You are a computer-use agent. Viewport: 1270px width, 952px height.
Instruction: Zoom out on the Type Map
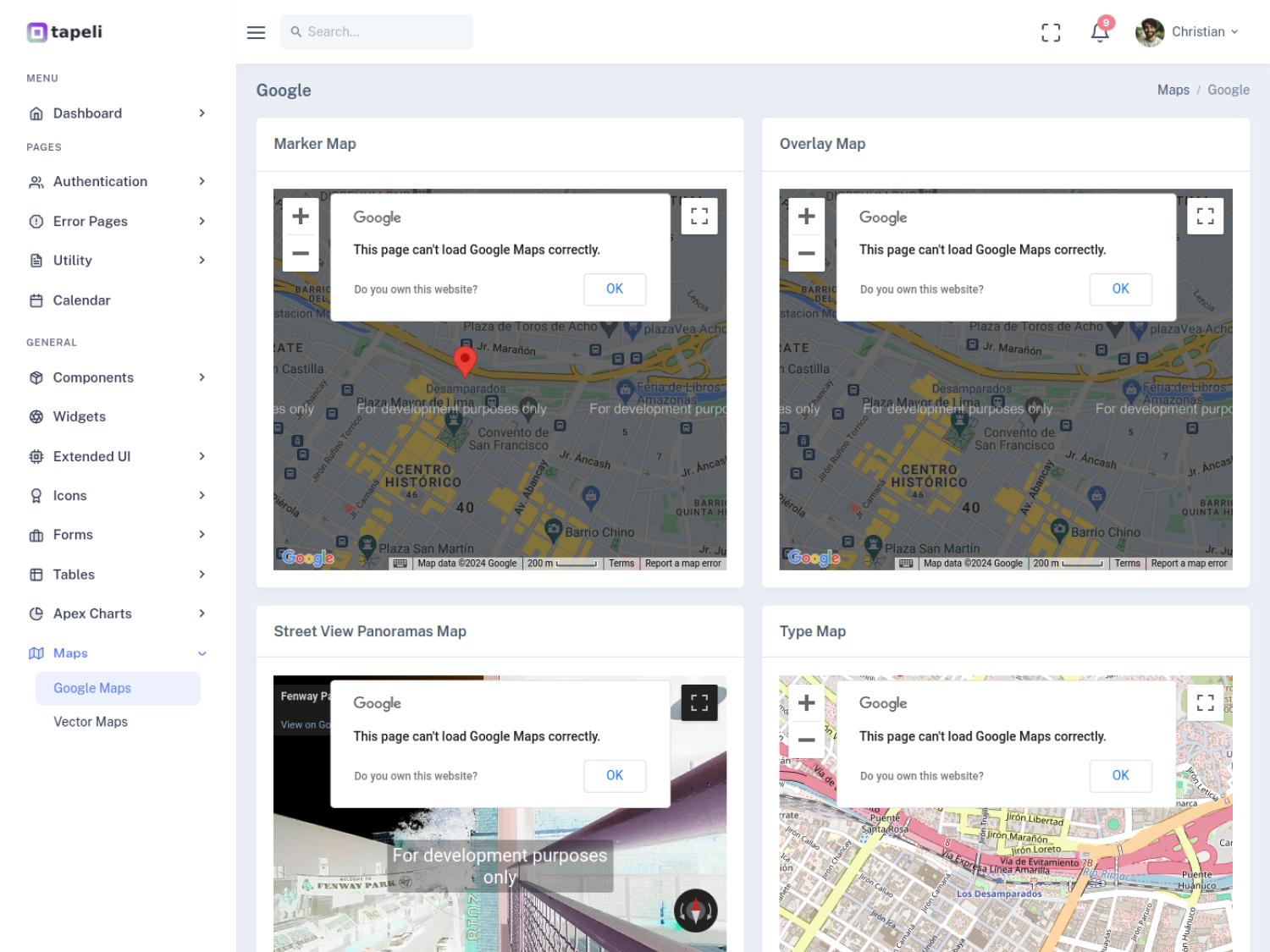(807, 740)
